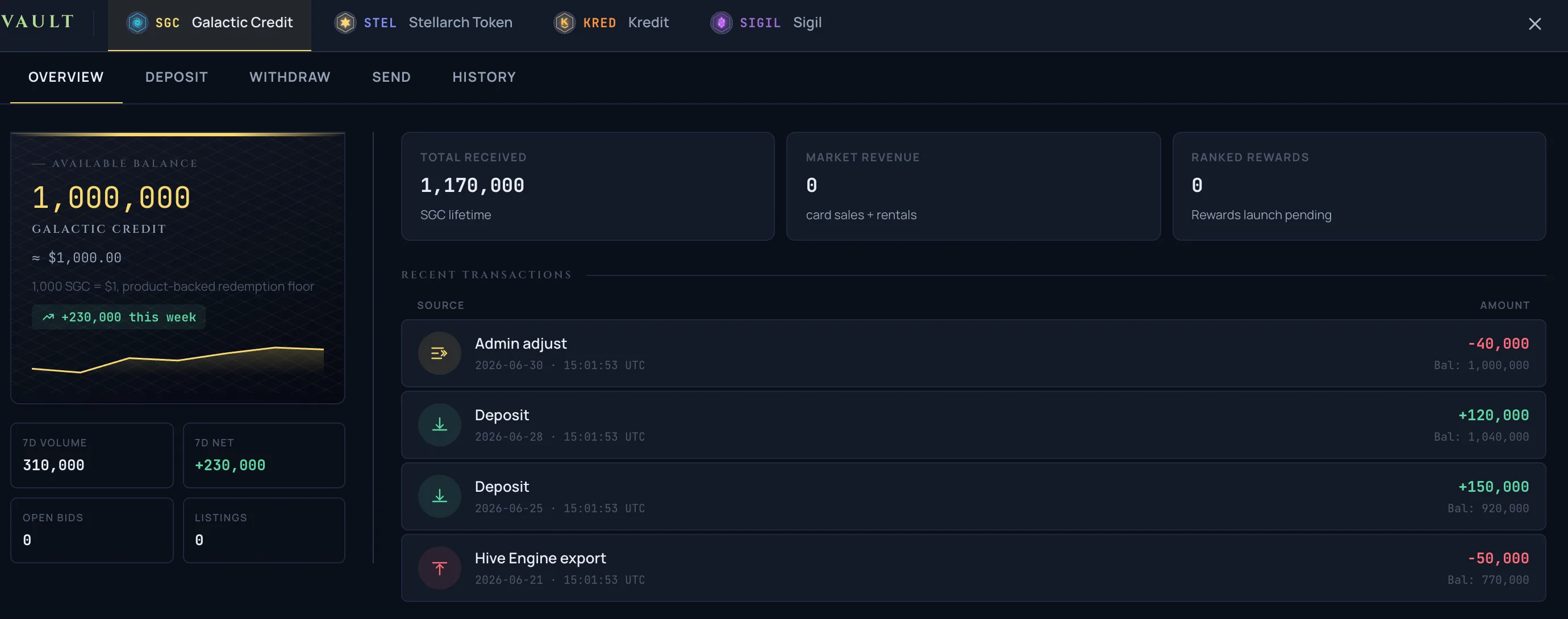Click the Ranked Rewards stat card
Screen dimensions: 1568x619
(1358, 186)
